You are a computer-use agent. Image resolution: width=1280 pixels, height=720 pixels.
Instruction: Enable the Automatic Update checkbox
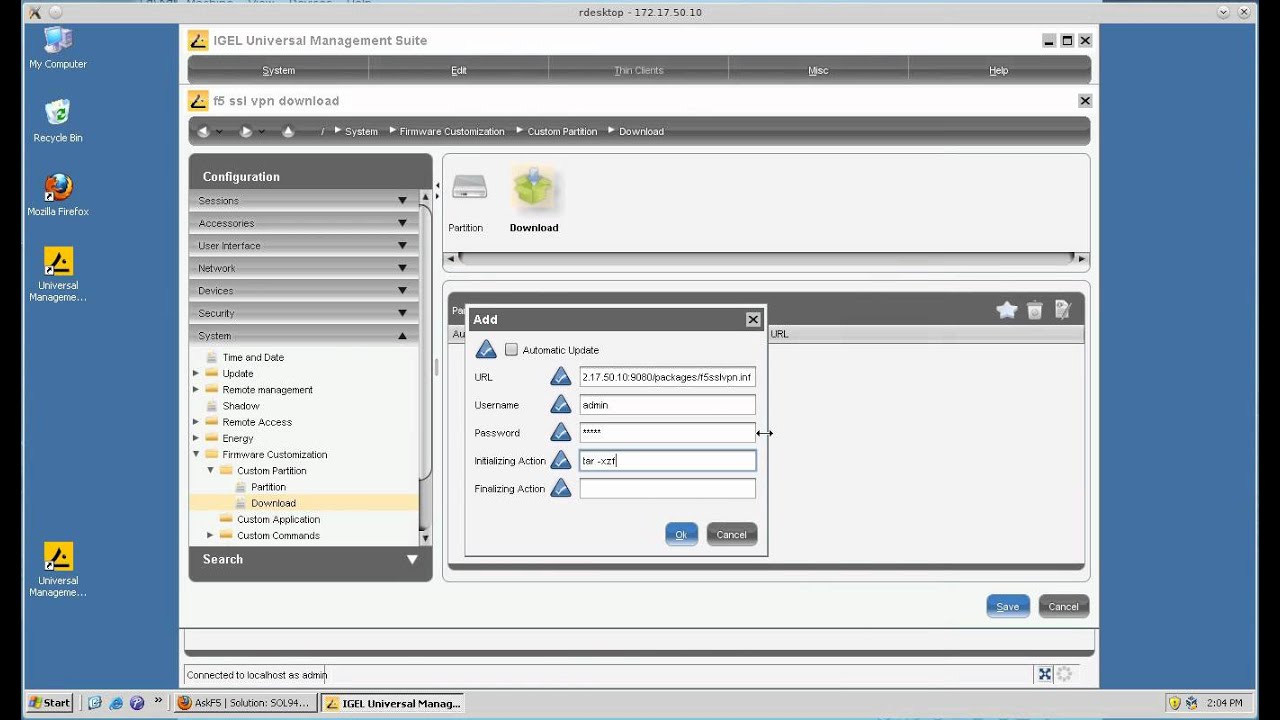[511, 350]
